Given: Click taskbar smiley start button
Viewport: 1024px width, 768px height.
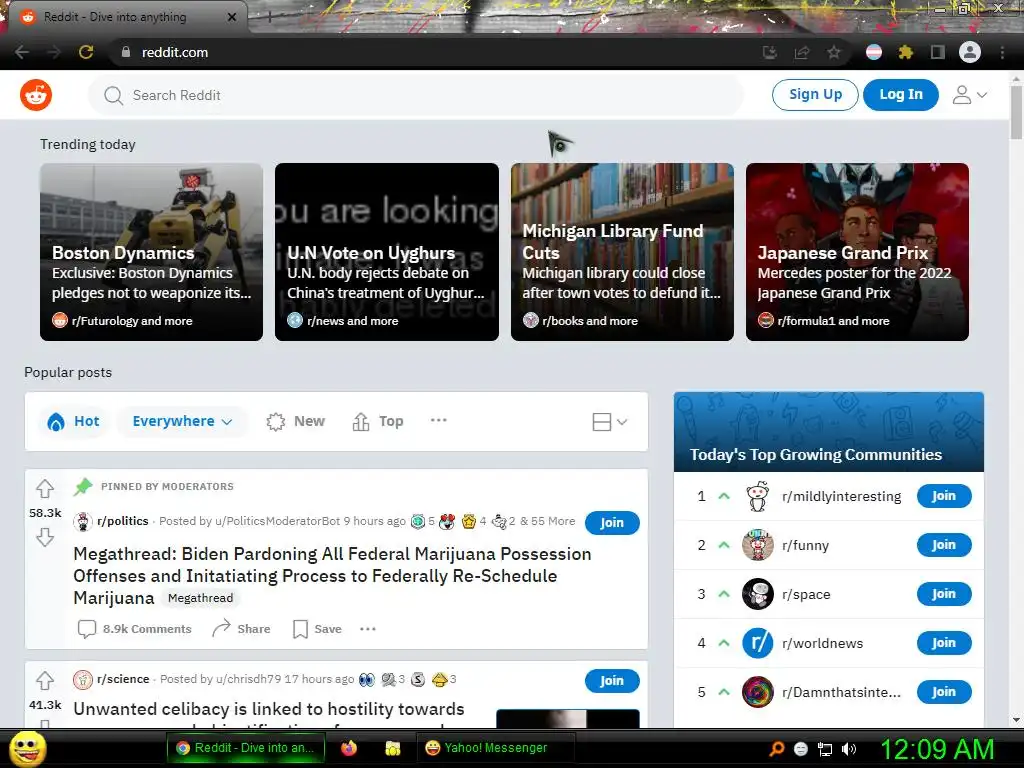Looking at the screenshot, I should [27, 748].
